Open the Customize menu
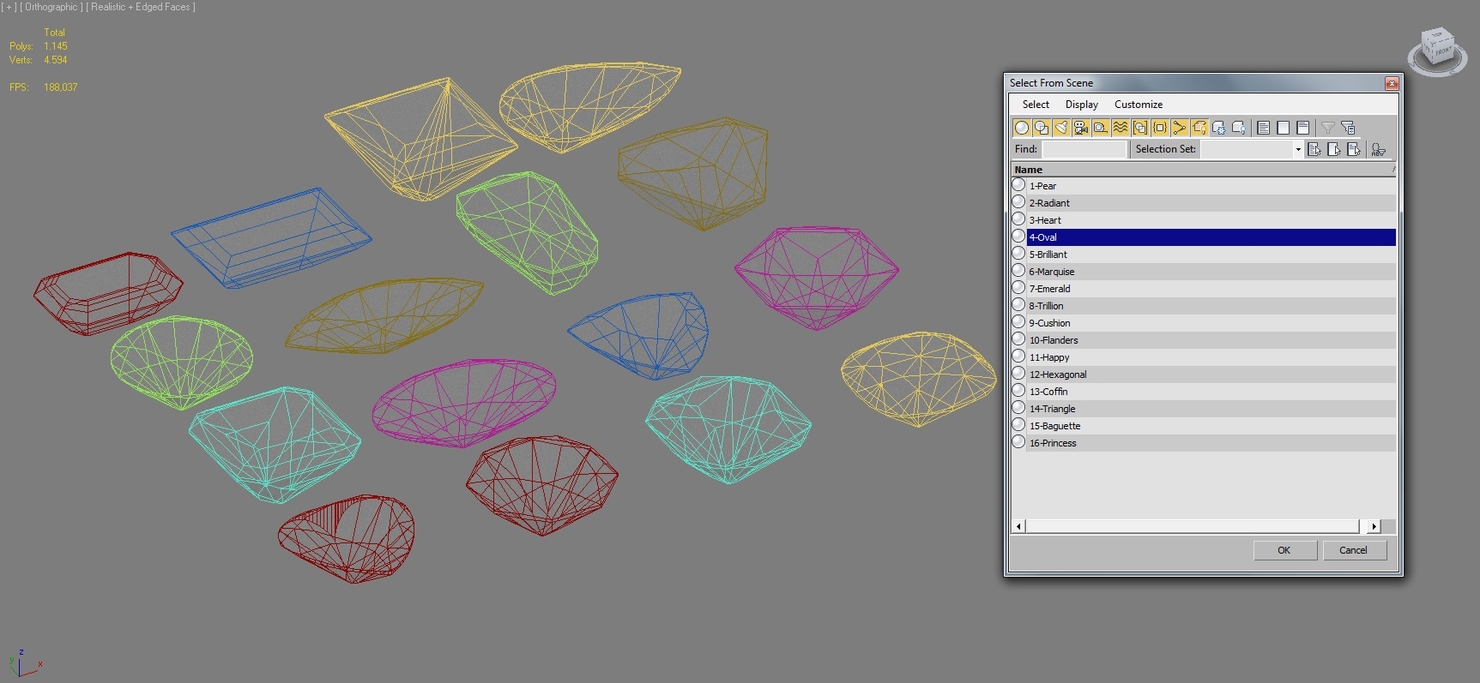The height and width of the screenshot is (683, 1480). pos(1138,104)
